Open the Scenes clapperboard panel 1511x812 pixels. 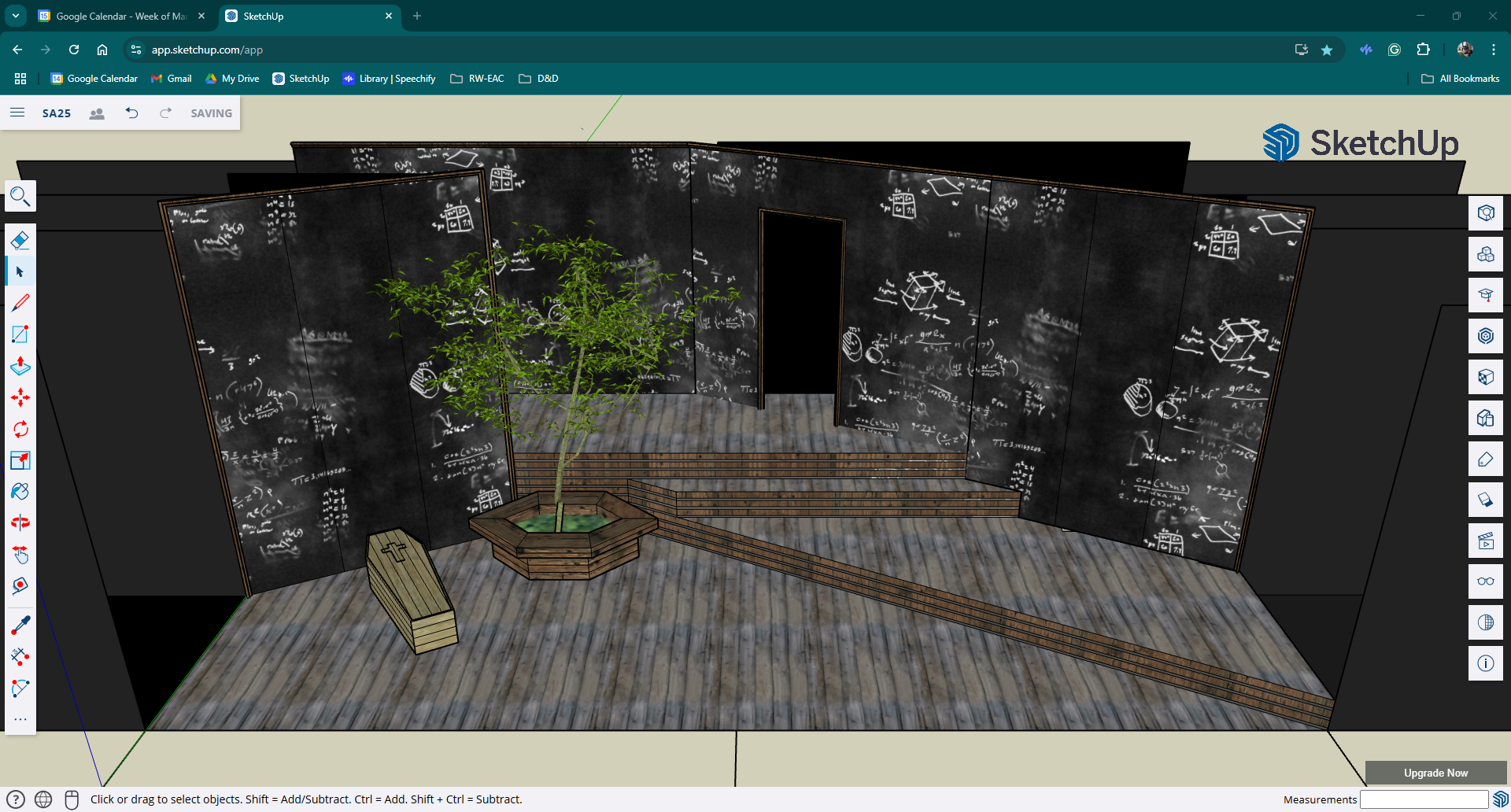[1486, 541]
